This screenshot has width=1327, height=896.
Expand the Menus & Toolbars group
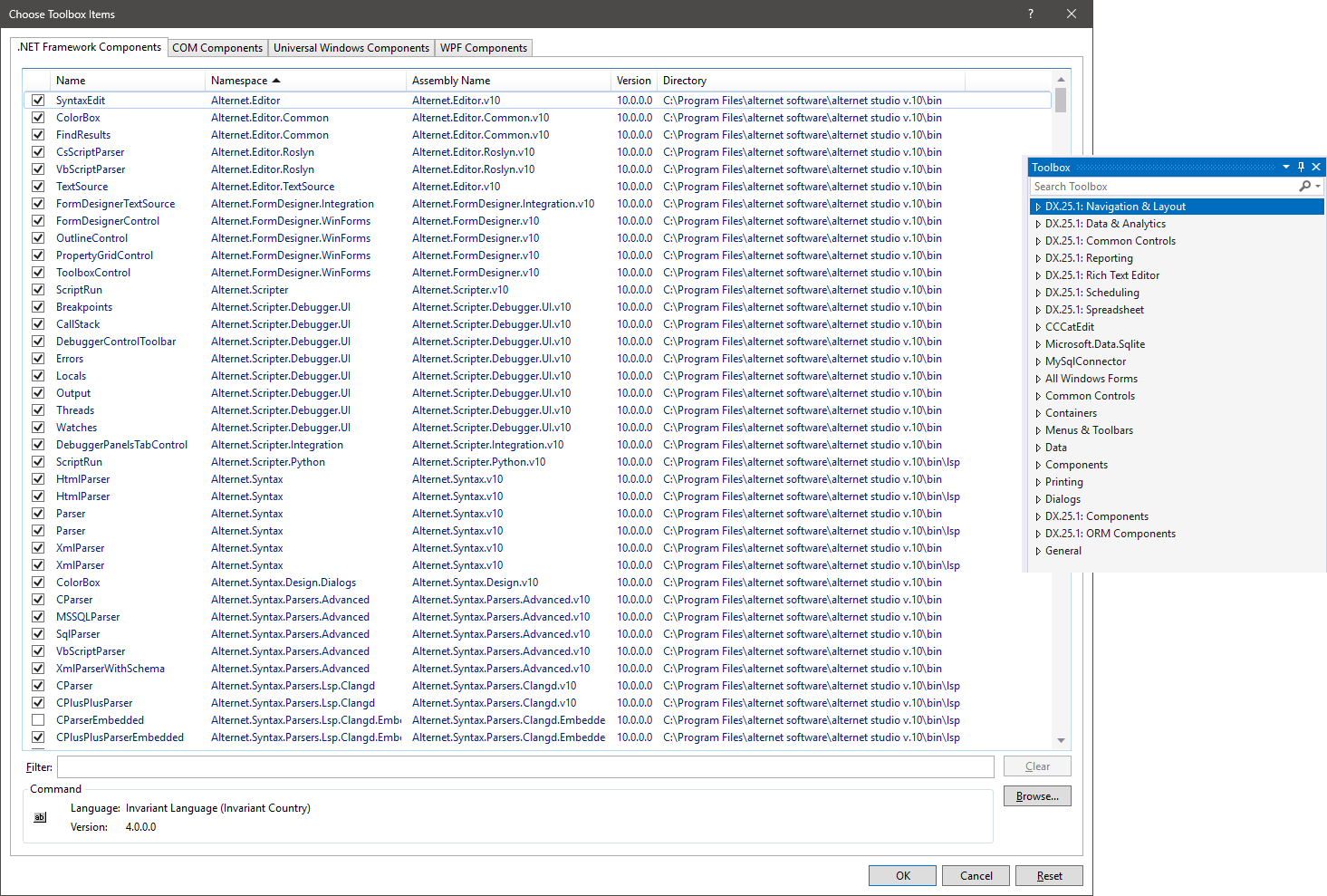coord(1038,430)
